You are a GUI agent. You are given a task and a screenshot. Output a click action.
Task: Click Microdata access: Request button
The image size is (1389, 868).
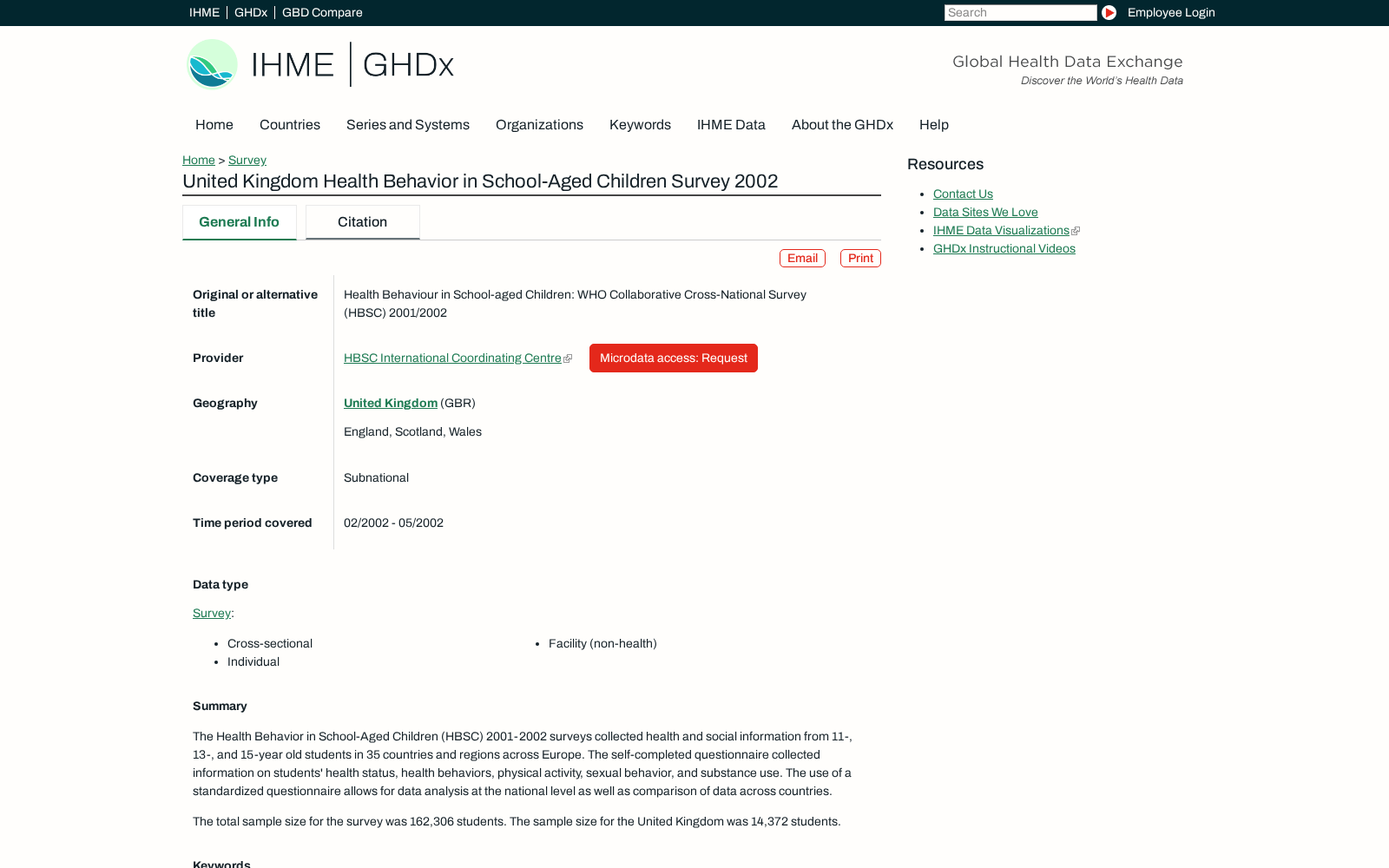click(674, 358)
